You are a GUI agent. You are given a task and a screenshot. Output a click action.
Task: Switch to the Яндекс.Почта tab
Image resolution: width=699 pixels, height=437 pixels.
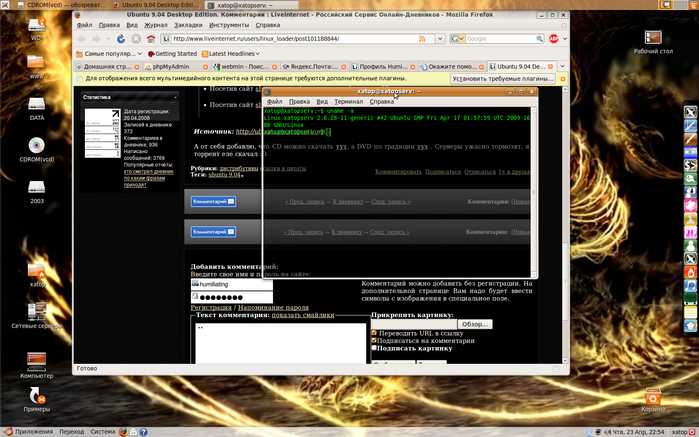click(x=314, y=66)
